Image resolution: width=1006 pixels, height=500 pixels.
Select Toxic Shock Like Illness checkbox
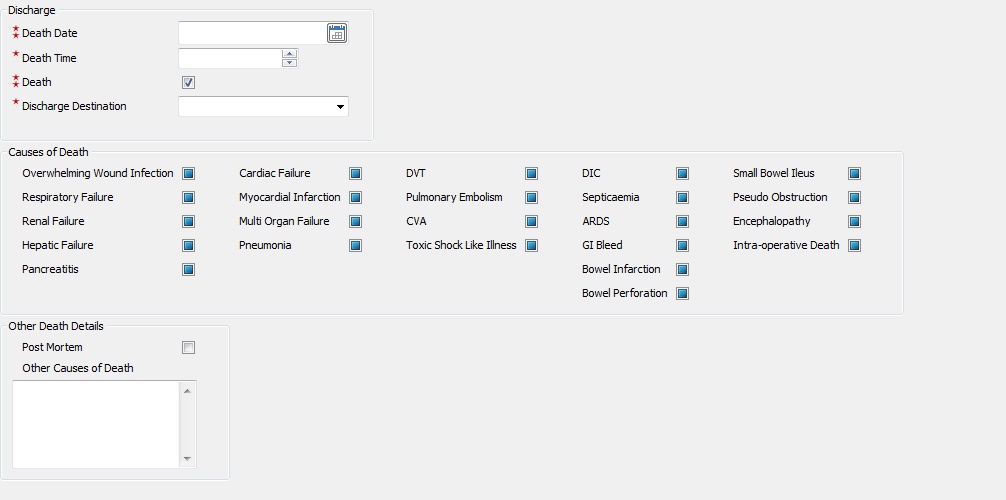[531, 245]
